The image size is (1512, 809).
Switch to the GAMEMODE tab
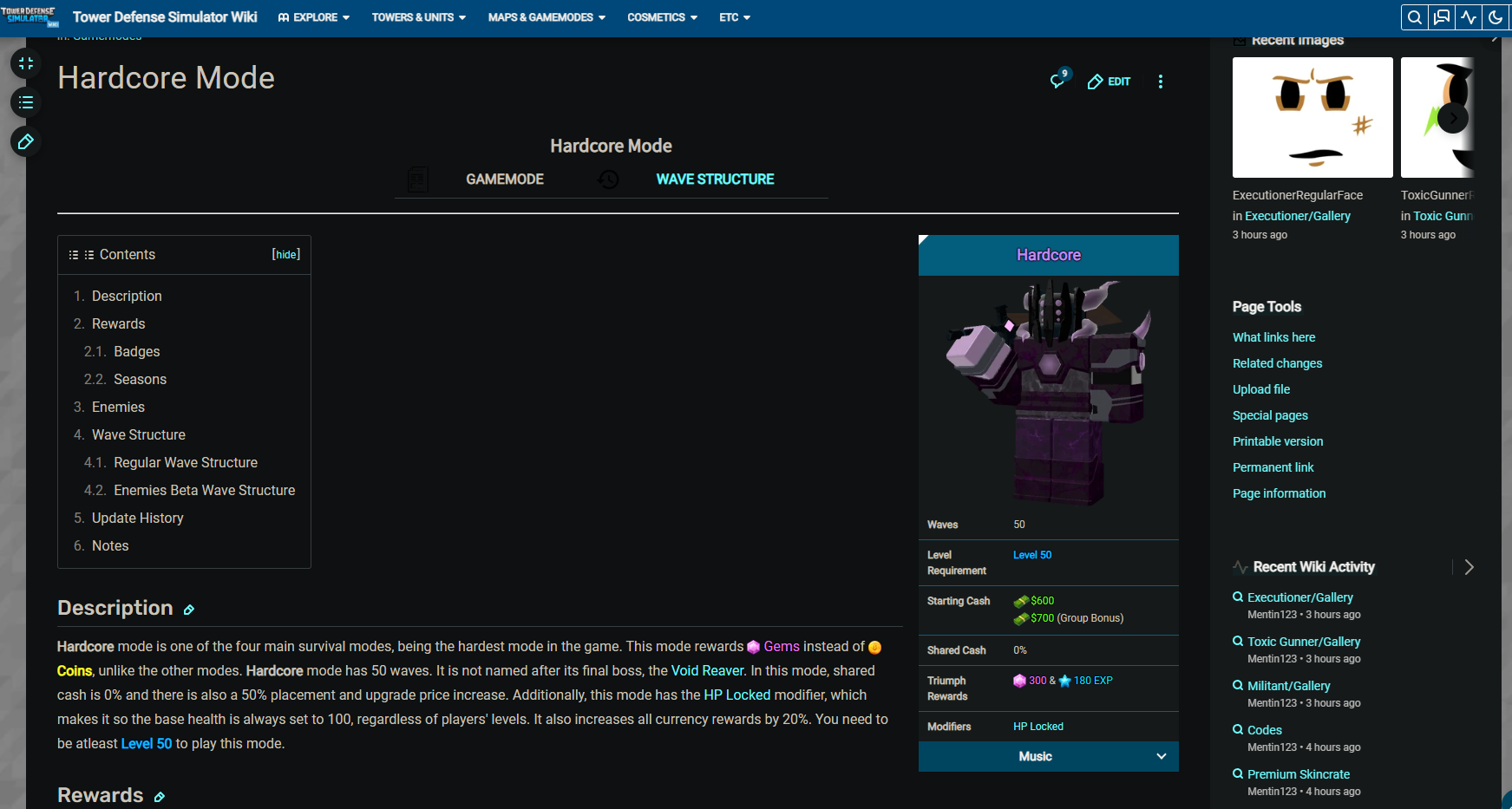point(505,179)
